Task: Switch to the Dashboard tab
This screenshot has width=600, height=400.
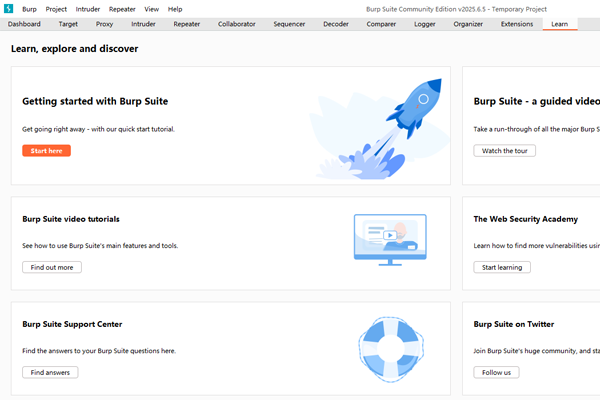Action: pos(24,23)
